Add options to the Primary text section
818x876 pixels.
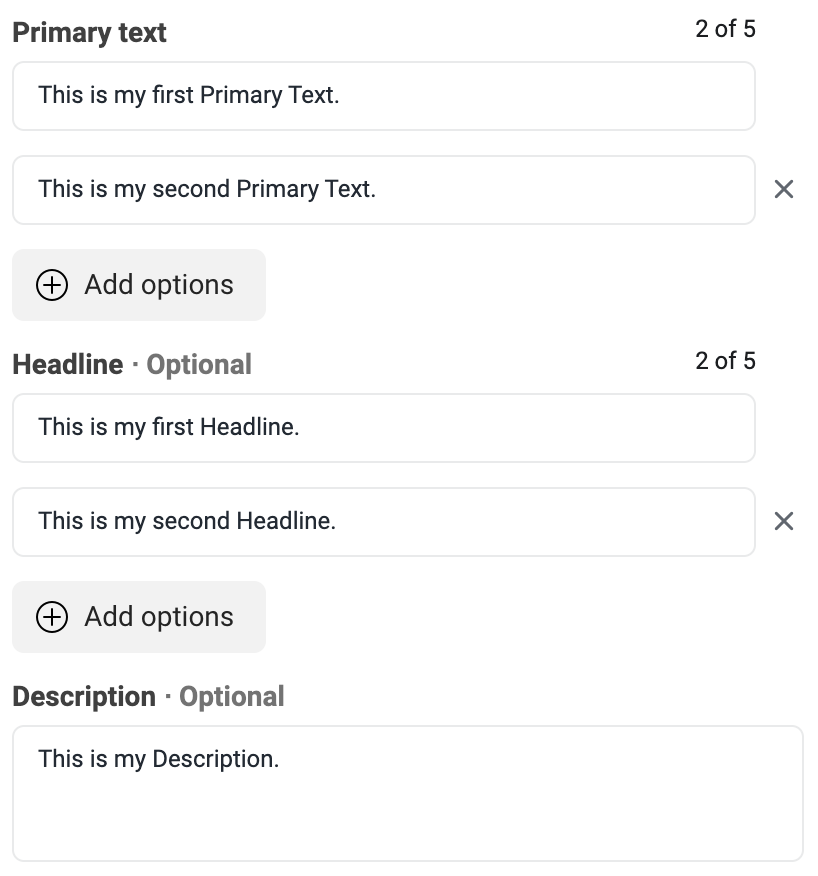pos(139,285)
